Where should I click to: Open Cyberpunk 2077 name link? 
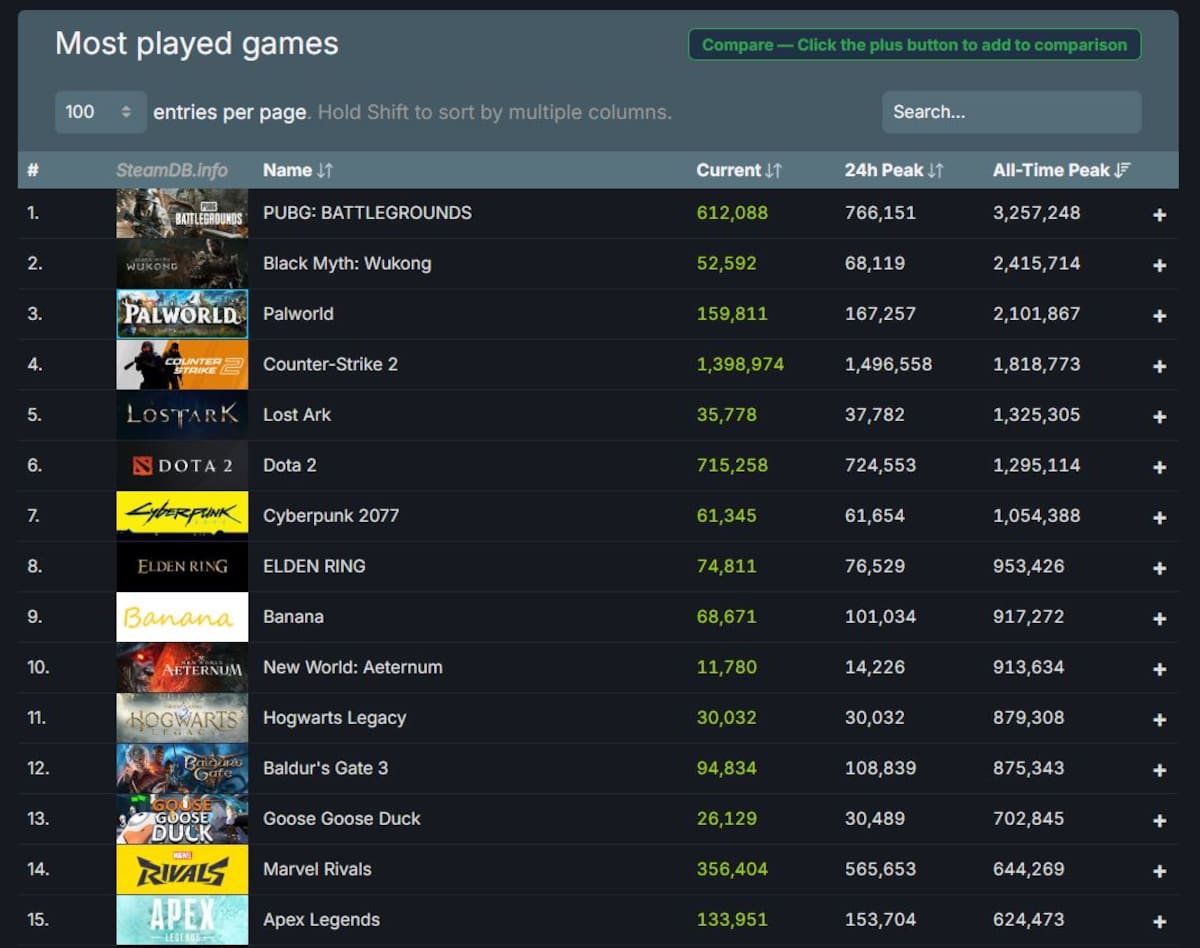331,516
